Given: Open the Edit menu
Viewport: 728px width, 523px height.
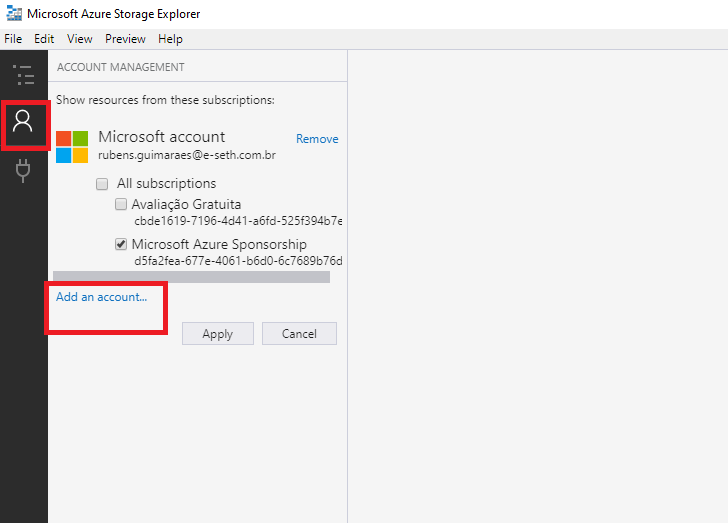Looking at the screenshot, I should coord(44,39).
